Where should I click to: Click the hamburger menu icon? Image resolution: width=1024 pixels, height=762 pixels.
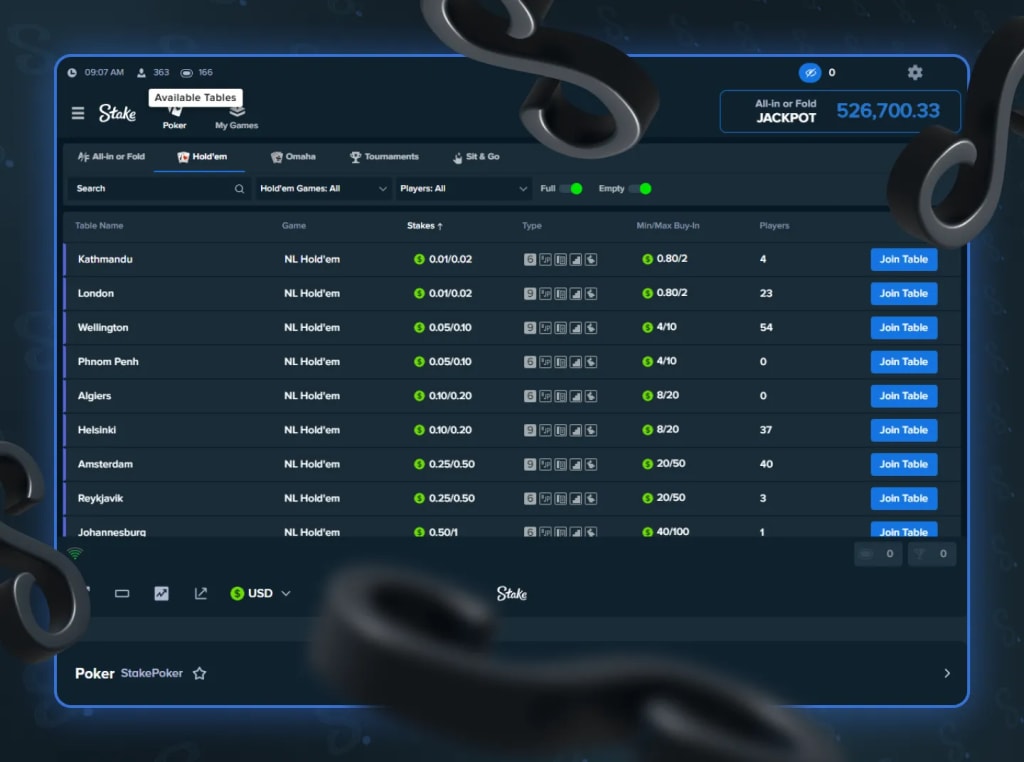(78, 112)
